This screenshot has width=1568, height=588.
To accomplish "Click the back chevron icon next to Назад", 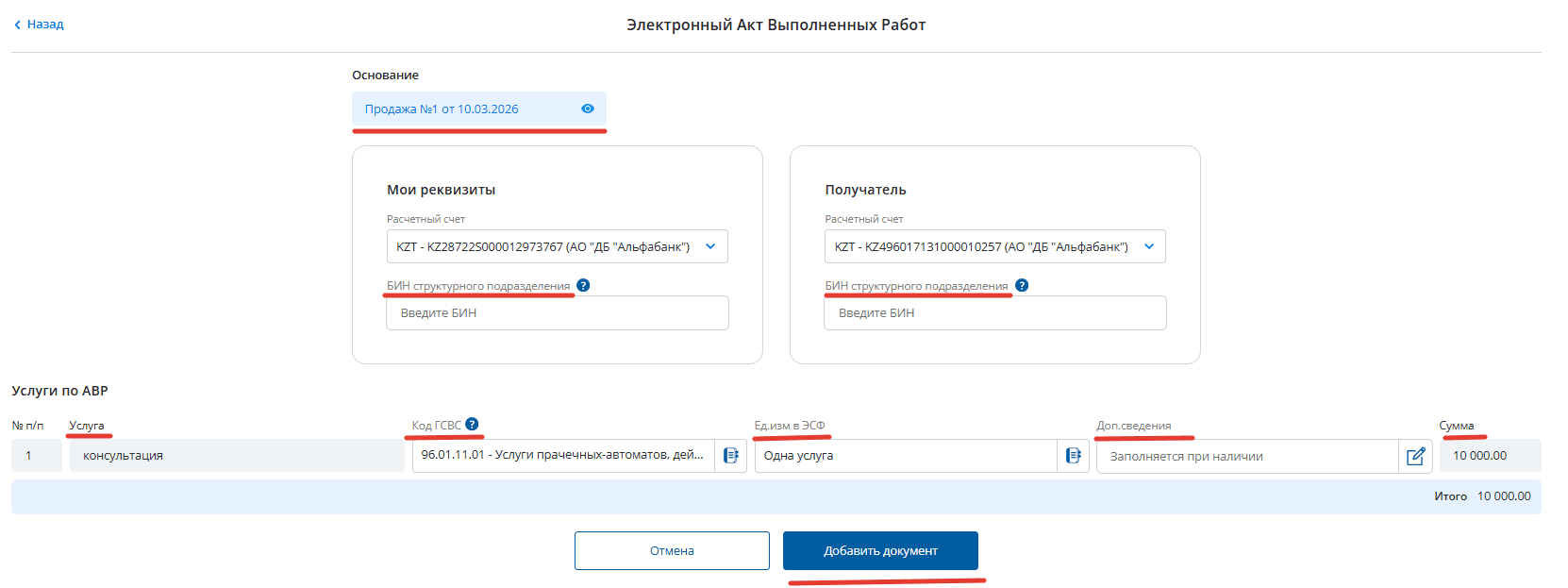I will [17, 25].
